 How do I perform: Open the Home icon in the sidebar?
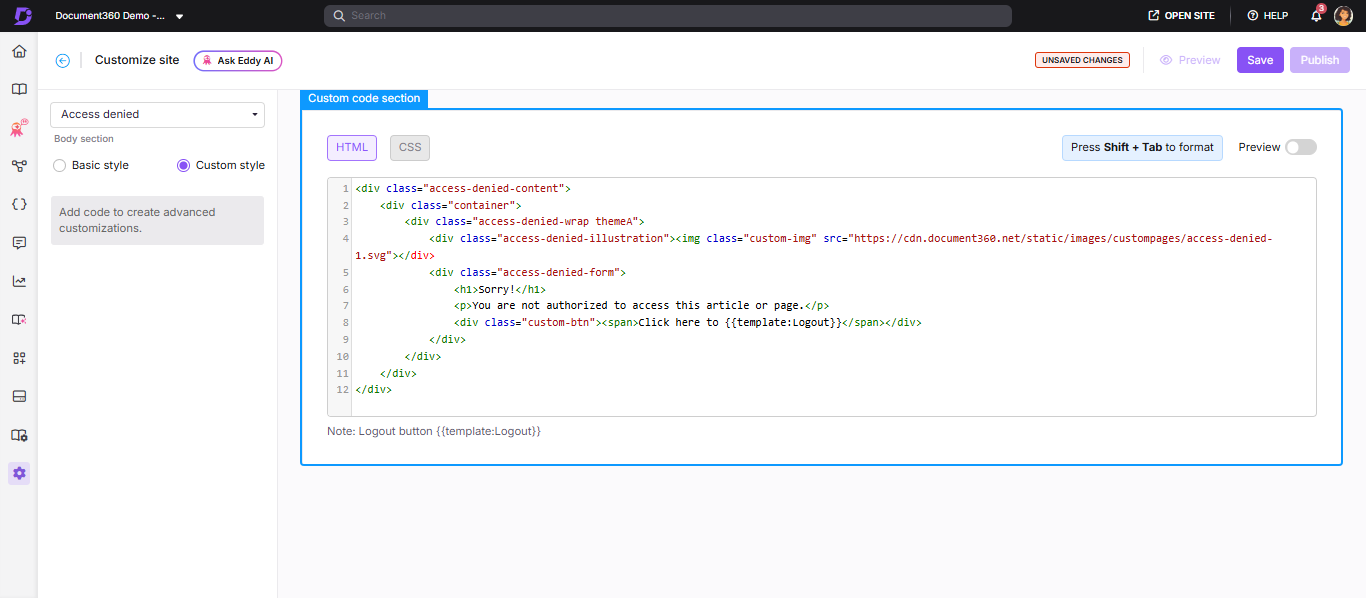(x=19, y=51)
